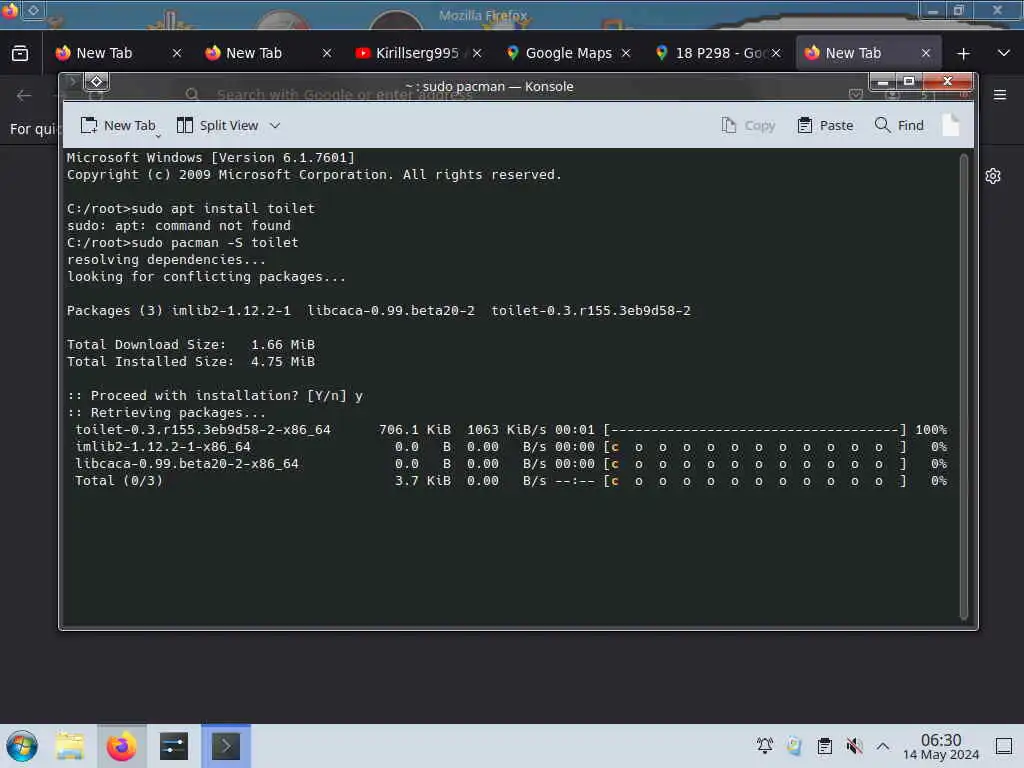This screenshot has height=768, width=1024.
Task: Click the Split View button in Konsole
Action: pyautogui.click(x=218, y=125)
